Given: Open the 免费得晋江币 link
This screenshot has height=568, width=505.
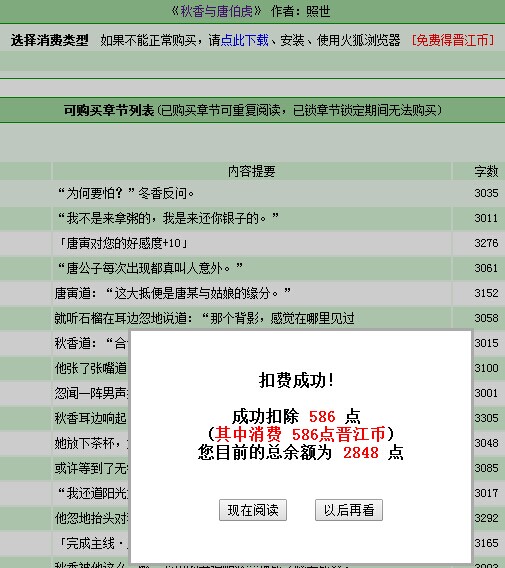Looking at the screenshot, I should coord(453,40).
